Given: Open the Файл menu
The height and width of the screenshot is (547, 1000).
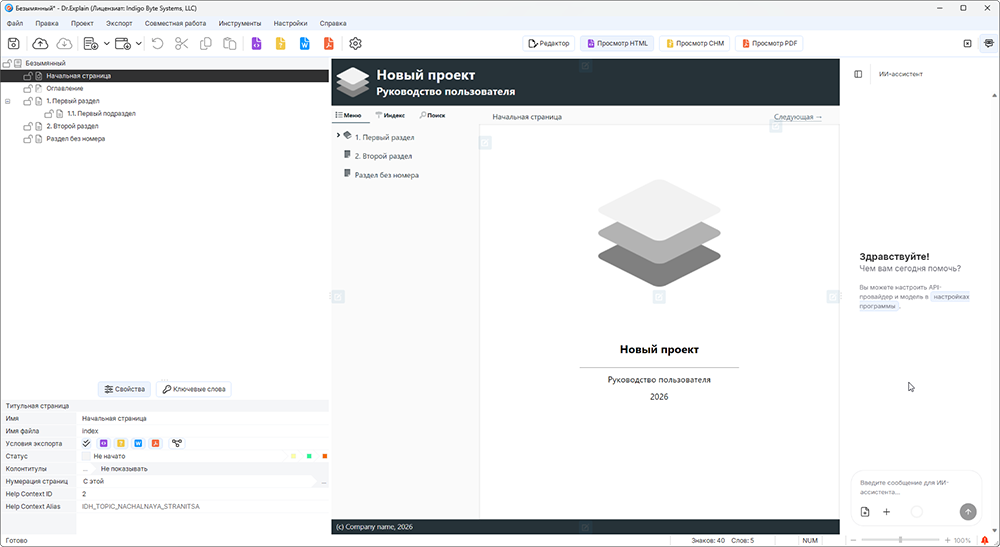Looking at the screenshot, I should pyautogui.click(x=15, y=23).
